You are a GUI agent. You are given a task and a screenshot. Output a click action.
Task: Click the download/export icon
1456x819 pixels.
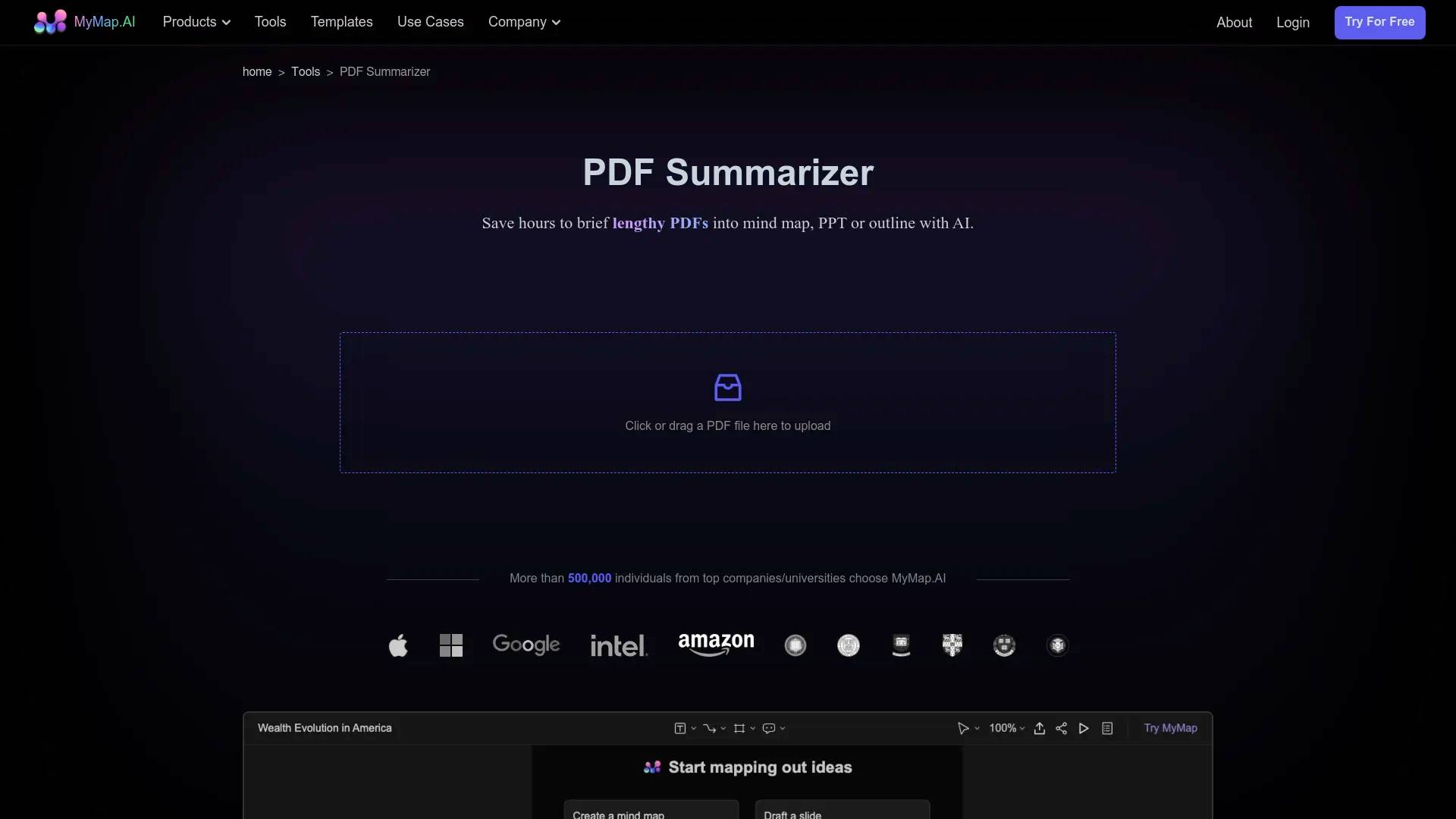tap(1040, 728)
